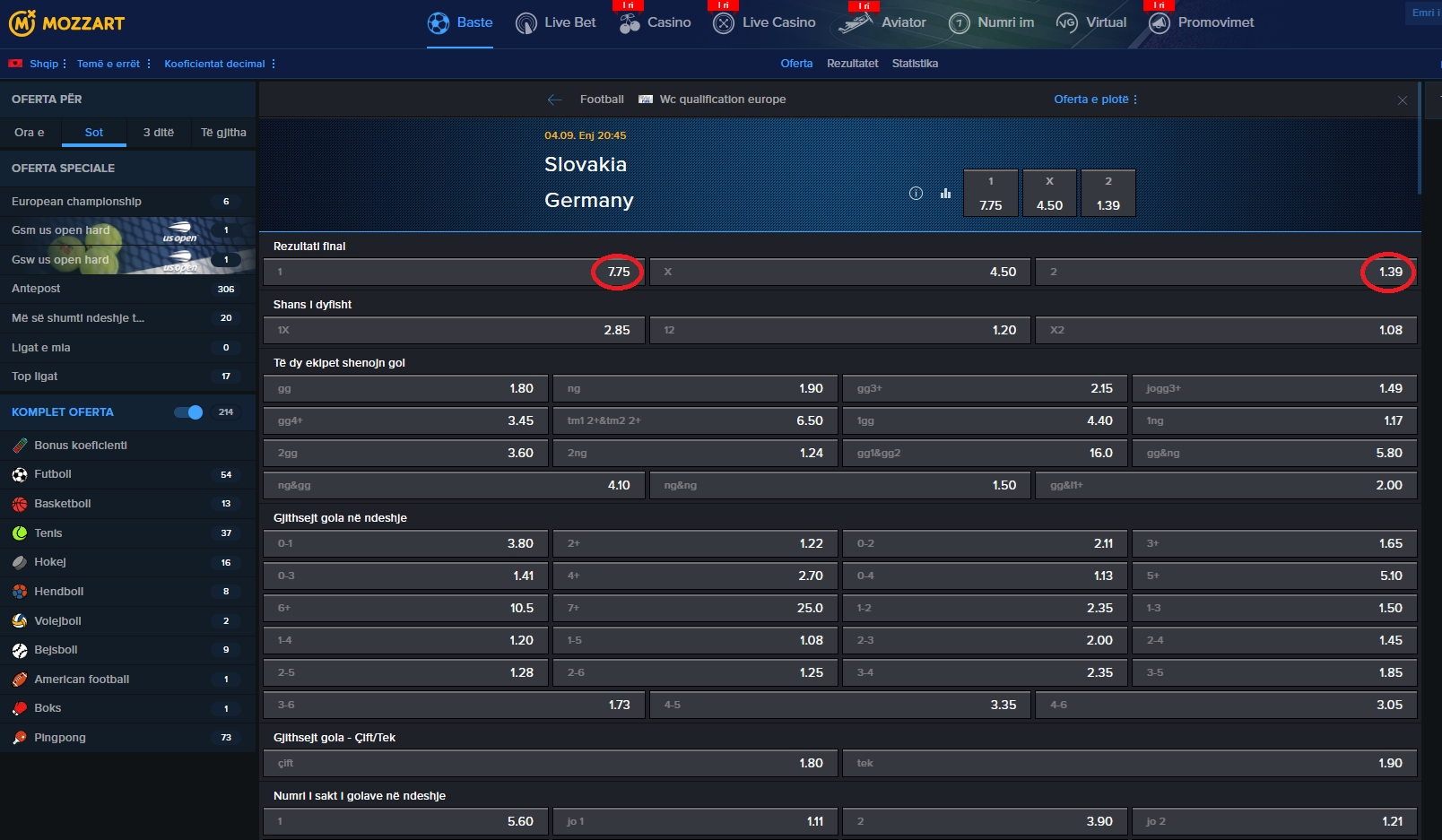Open Live Bet section icon
The width and height of the screenshot is (1442, 840).
click(526, 23)
